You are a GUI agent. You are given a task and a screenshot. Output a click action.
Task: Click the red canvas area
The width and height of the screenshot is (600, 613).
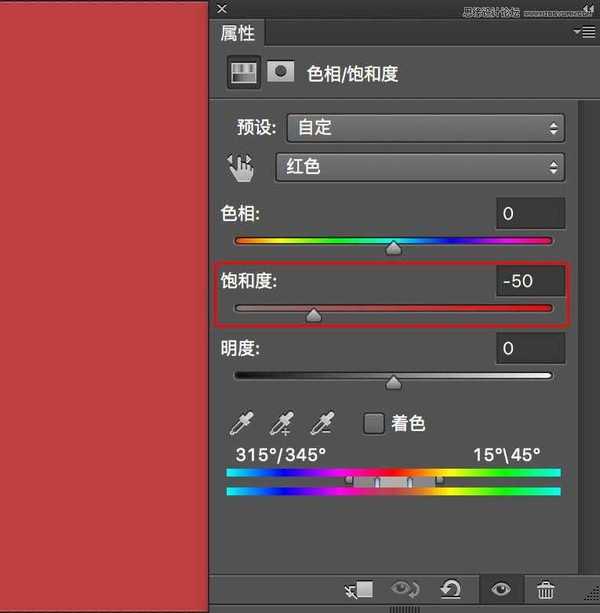pos(104,306)
